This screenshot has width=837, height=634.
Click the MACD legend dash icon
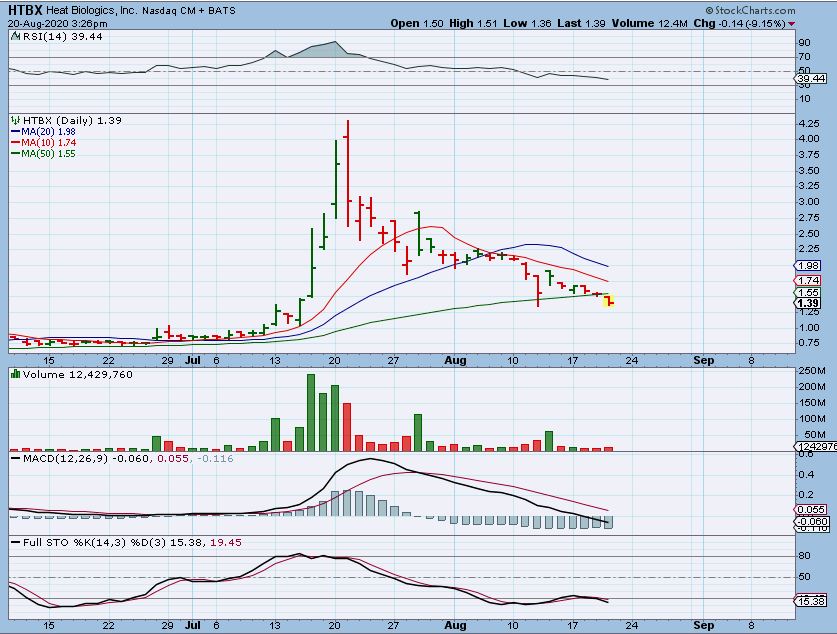click(15, 458)
